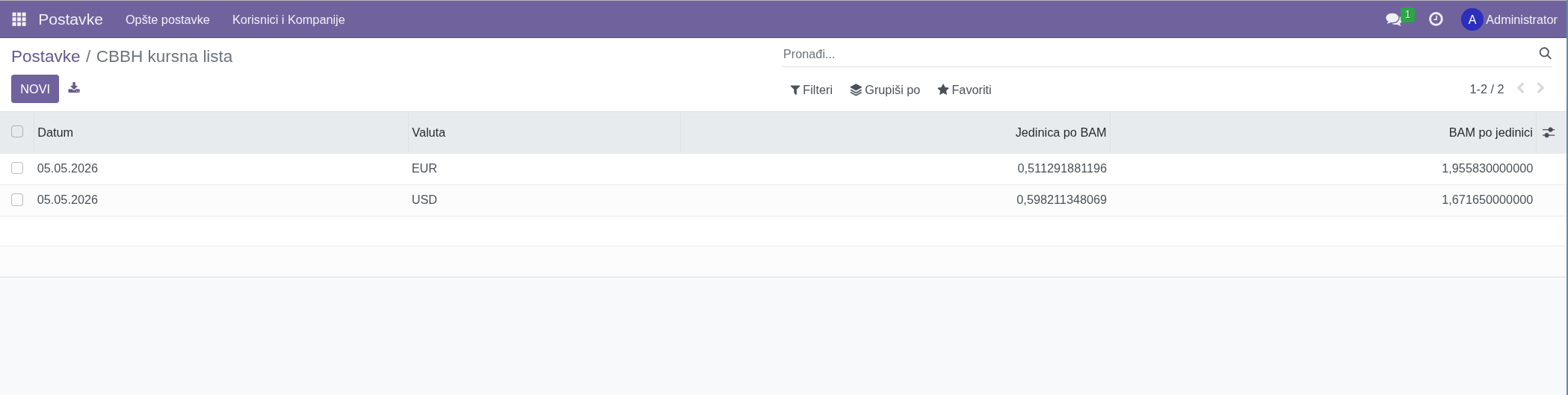Open the optional columns settings icon
1568x395 pixels.
coord(1549,132)
